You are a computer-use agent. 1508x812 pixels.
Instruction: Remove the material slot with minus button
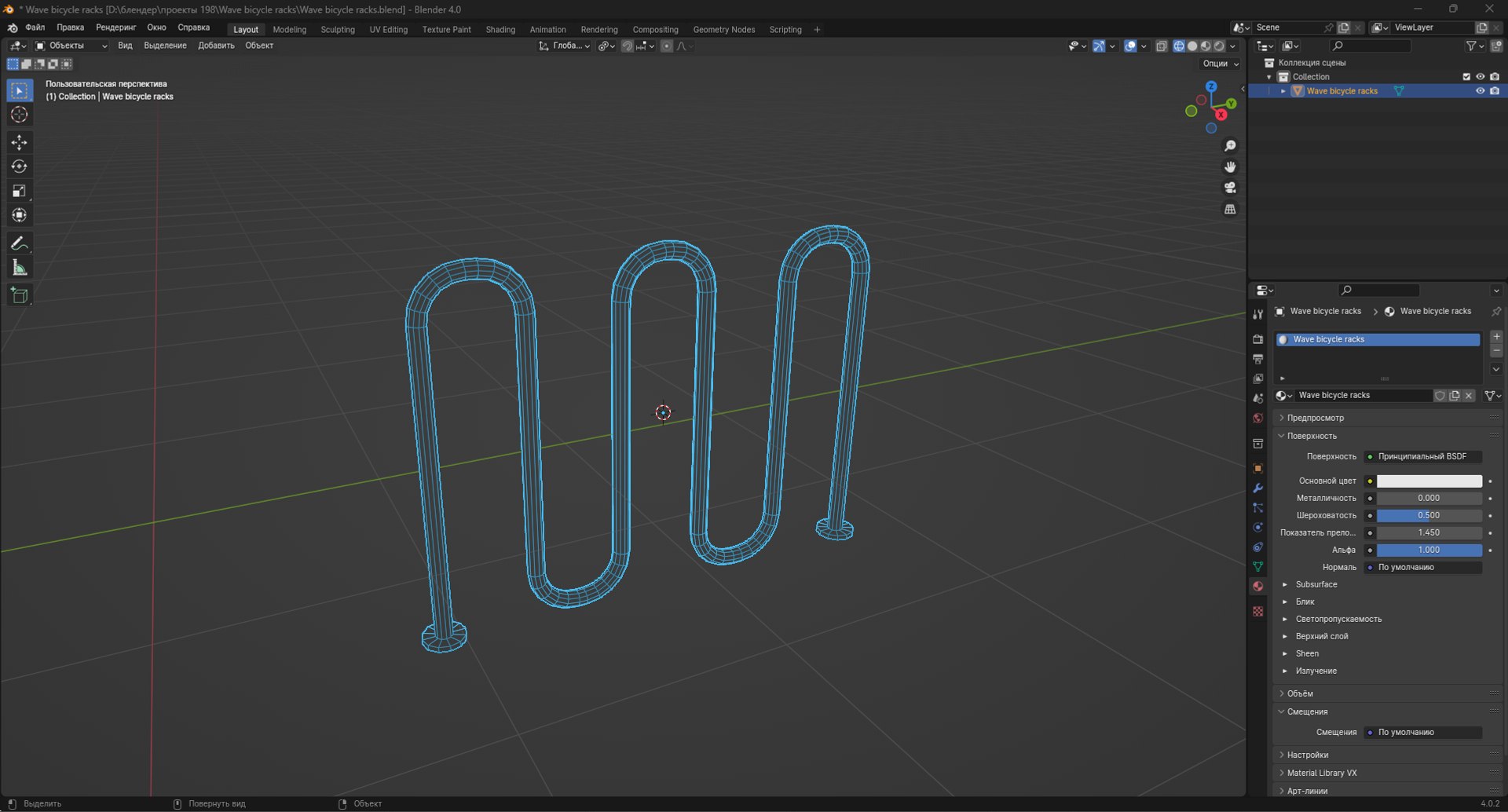click(1496, 351)
